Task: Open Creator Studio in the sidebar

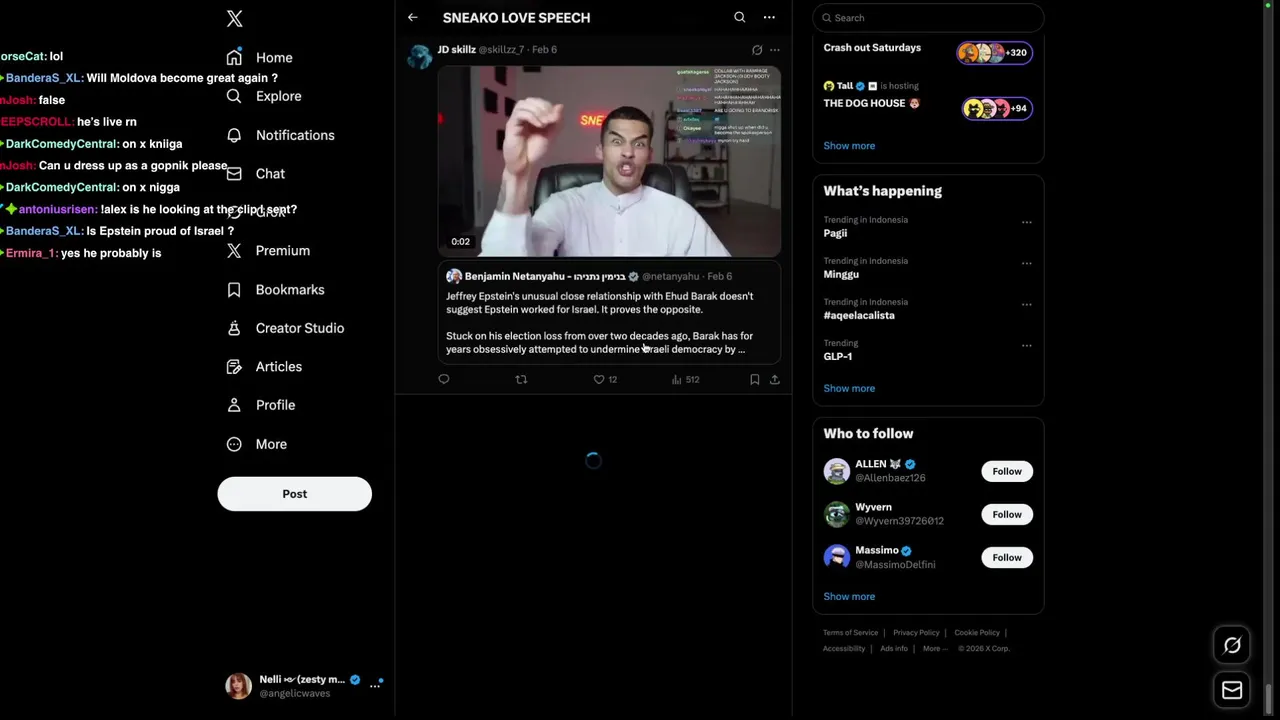Action: [284, 328]
